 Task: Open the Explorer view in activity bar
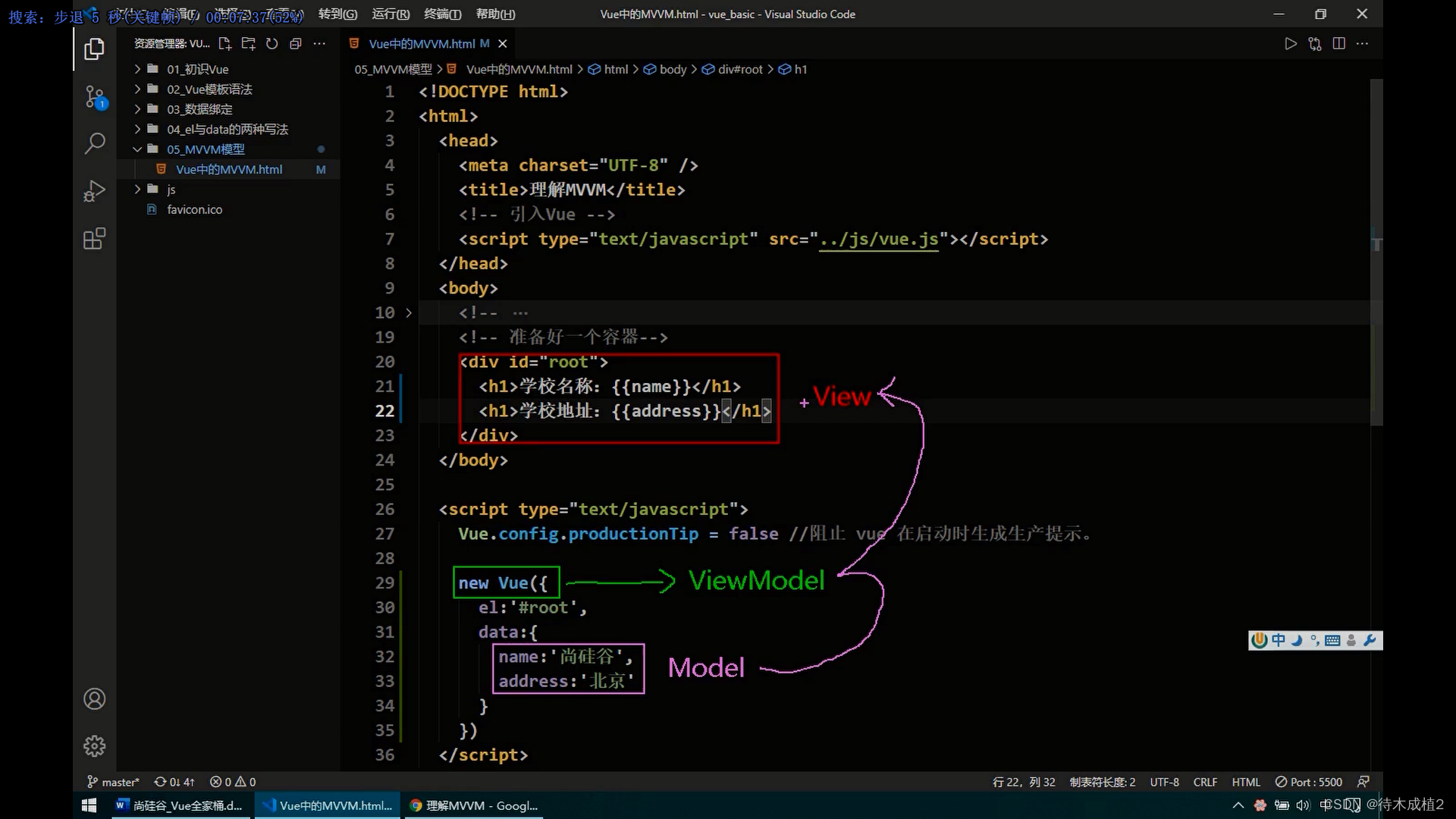click(94, 50)
